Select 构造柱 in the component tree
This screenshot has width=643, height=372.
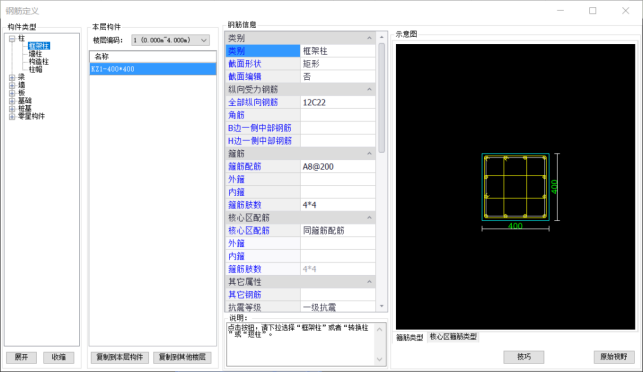point(39,62)
